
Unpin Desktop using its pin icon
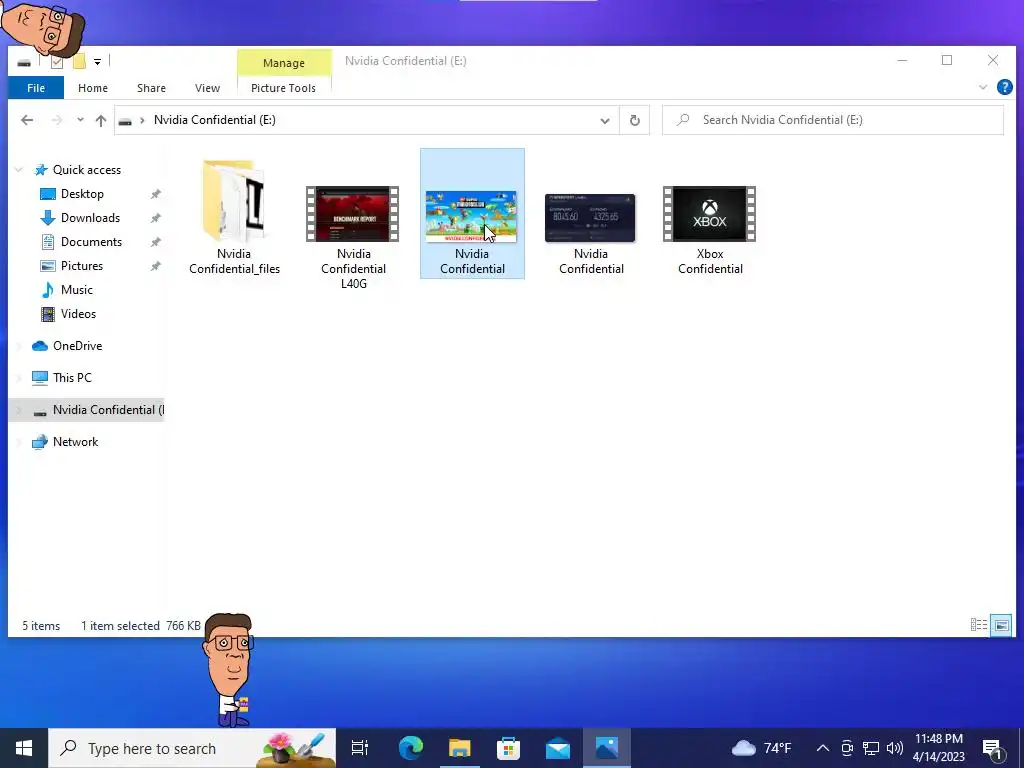[155, 195]
